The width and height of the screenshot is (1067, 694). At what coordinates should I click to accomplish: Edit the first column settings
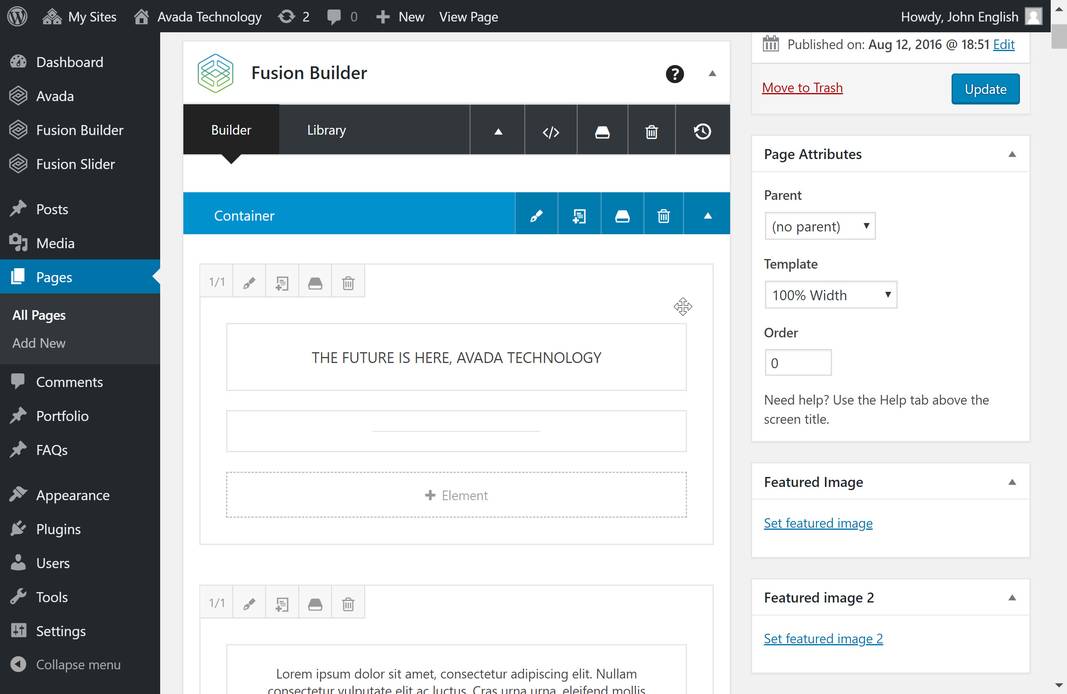click(x=249, y=282)
